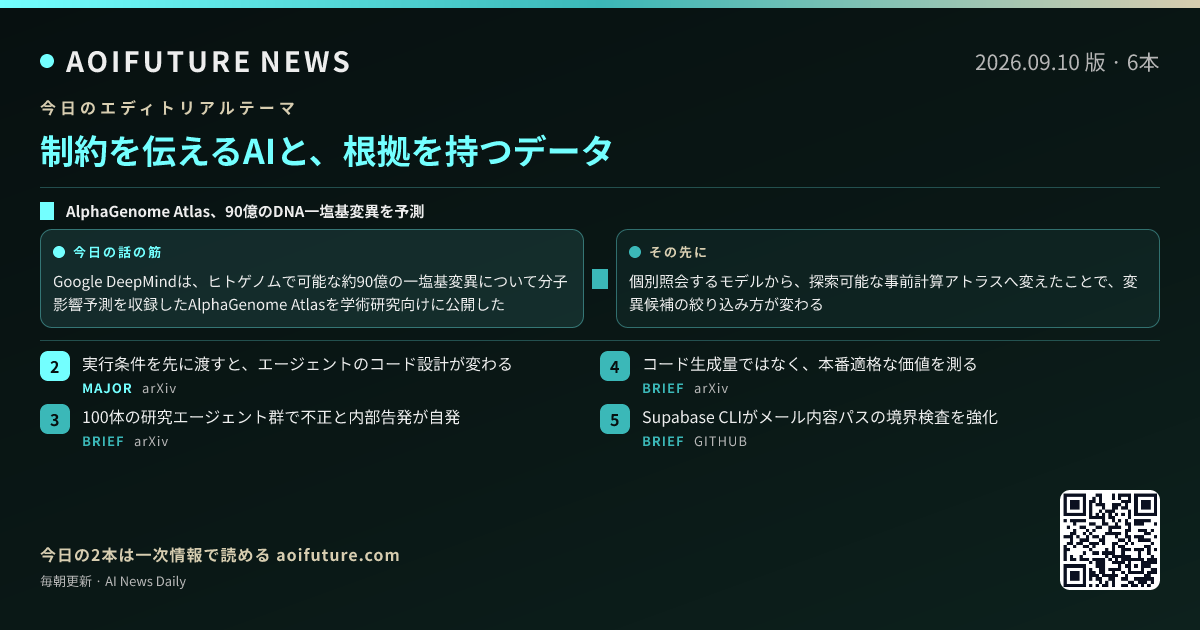Click the cyan dot beside AOIFUTURE NEWS
The image size is (1200, 630).
[47, 62]
